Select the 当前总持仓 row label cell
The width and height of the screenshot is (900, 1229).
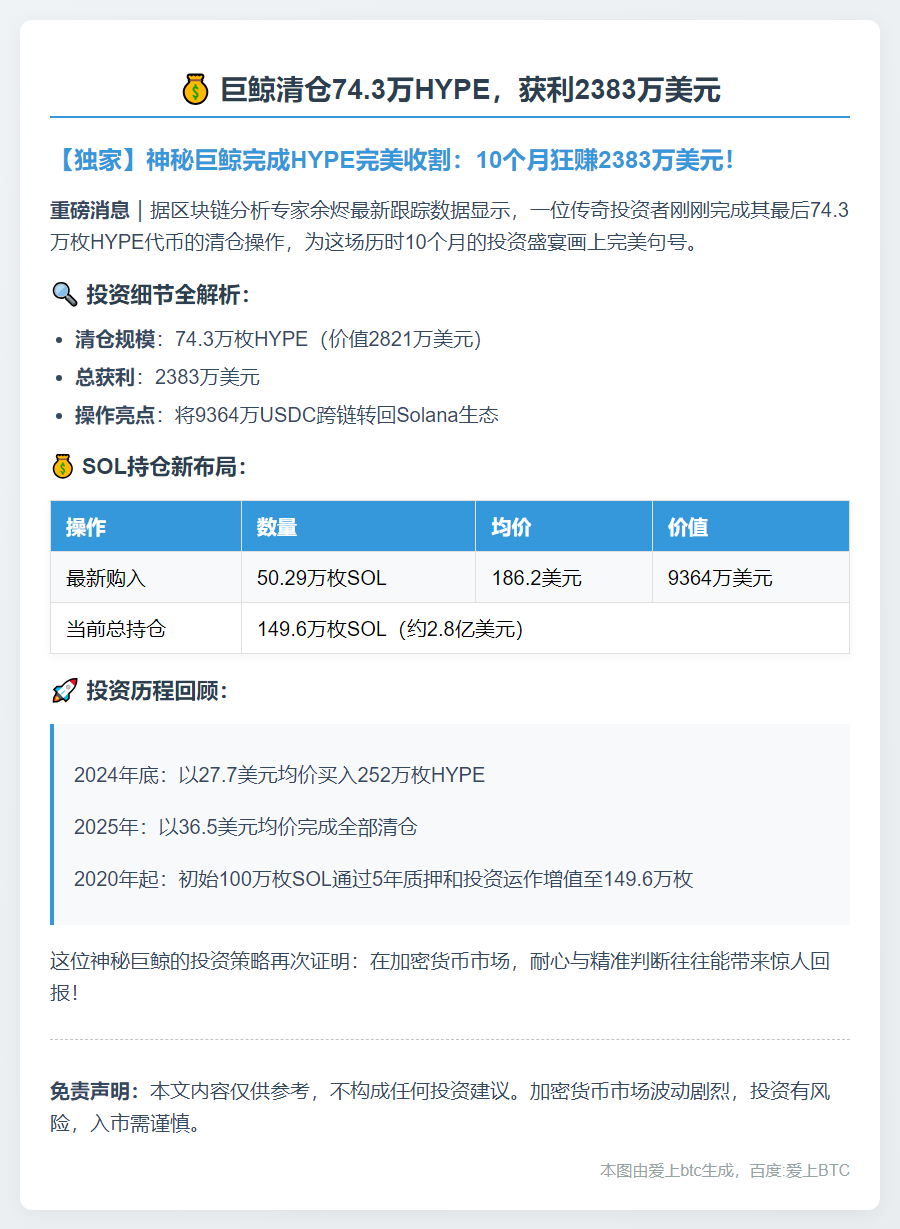[x=116, y=629]
